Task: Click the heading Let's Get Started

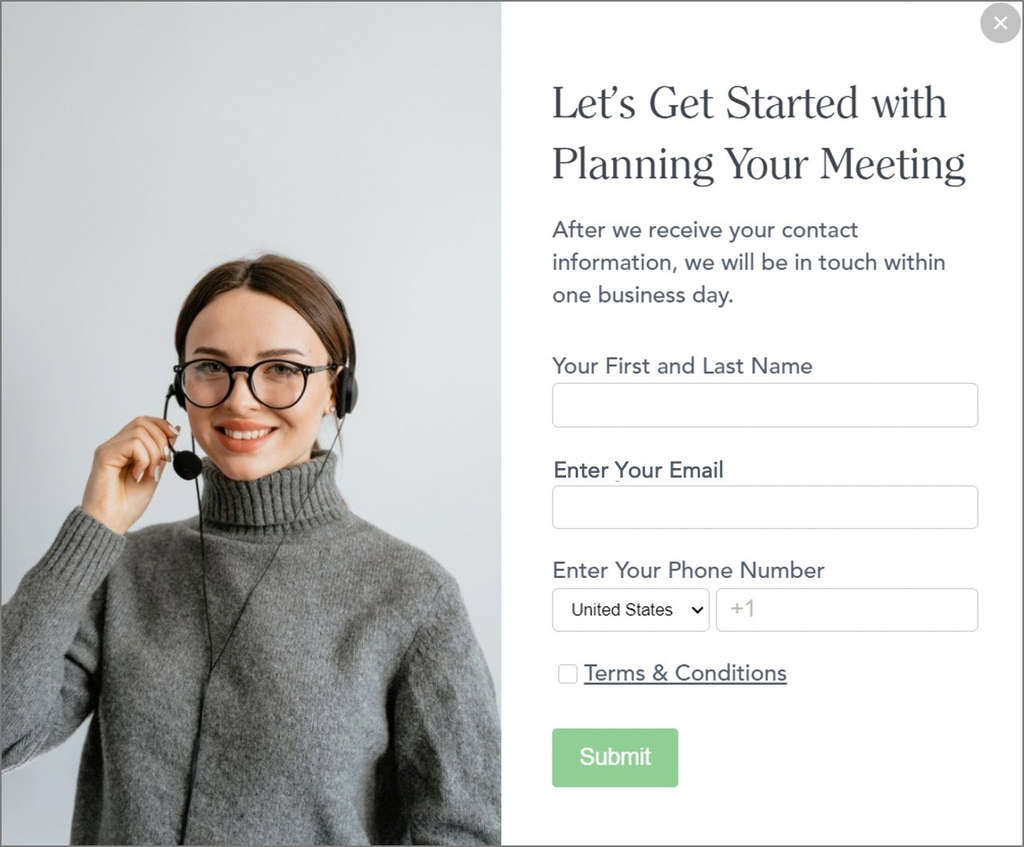Action: point(749,103)
